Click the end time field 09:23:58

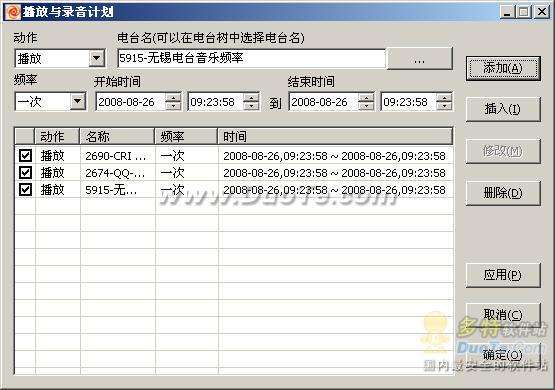[x=409, y=102]
